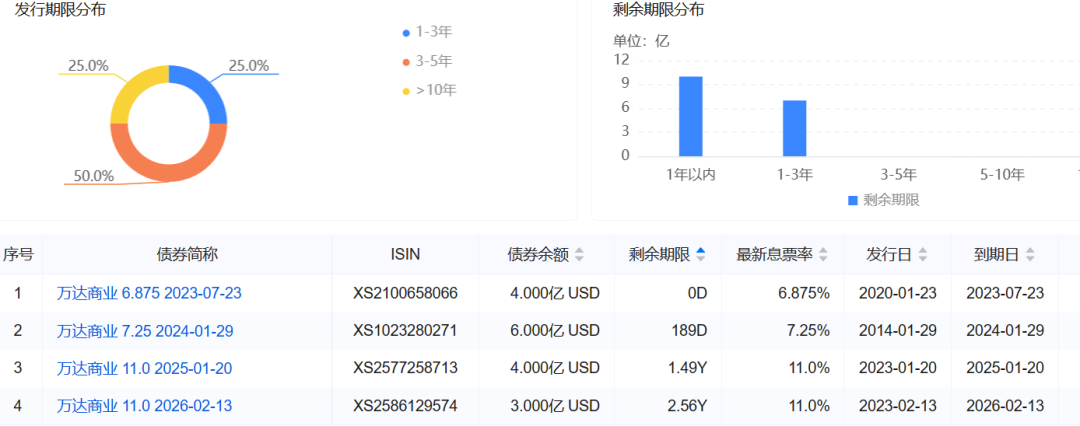Toggle the 3-5年 legend item
Viewport: 1080px width, 426px height.
coord(428,61)
